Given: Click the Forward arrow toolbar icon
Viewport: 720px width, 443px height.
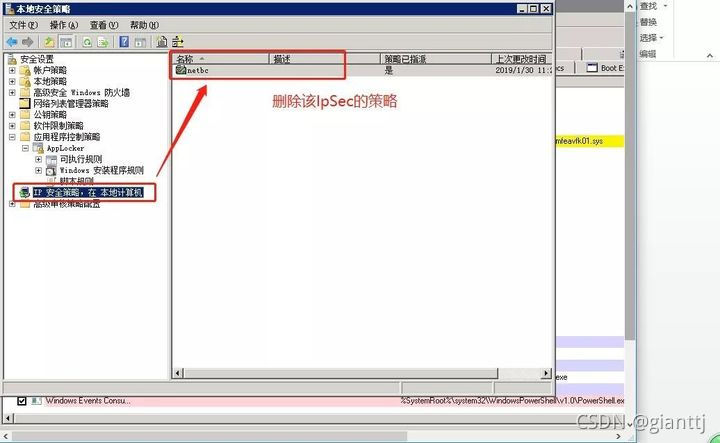Looking at the screenshot, I should click(x=28, y=42).
